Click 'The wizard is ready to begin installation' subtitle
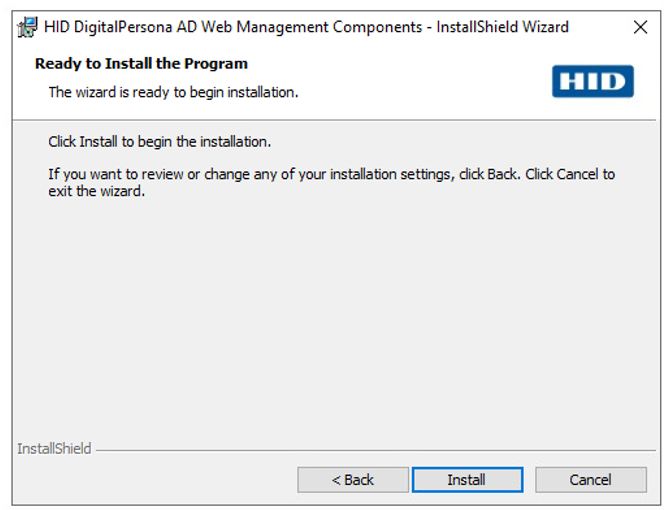 pyautogui.click(x=174, y=92)
